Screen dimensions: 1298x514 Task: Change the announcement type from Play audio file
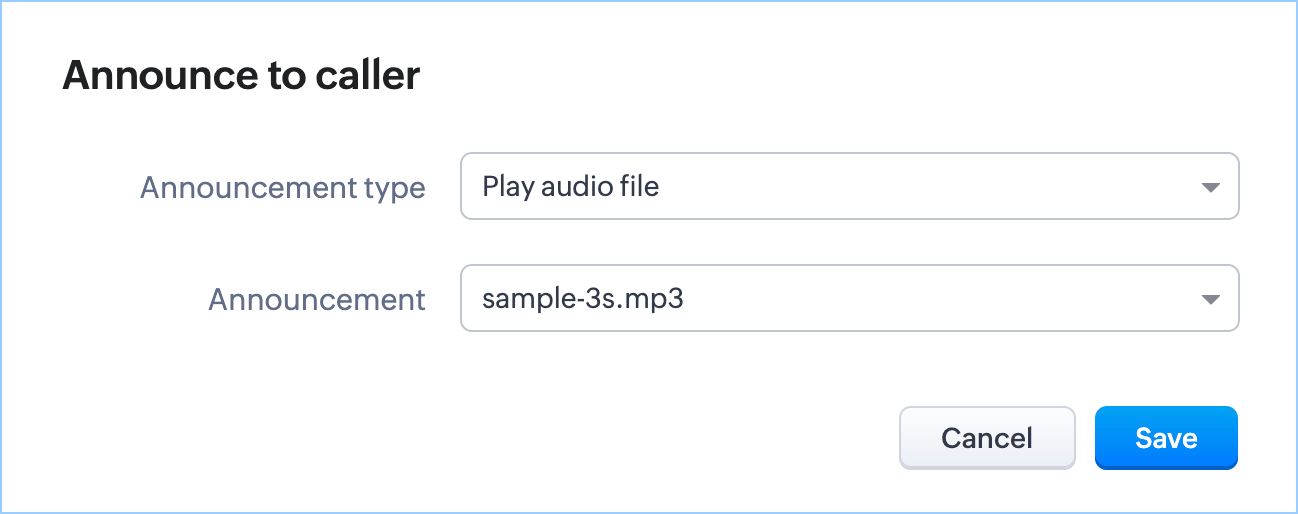point(849,186)
